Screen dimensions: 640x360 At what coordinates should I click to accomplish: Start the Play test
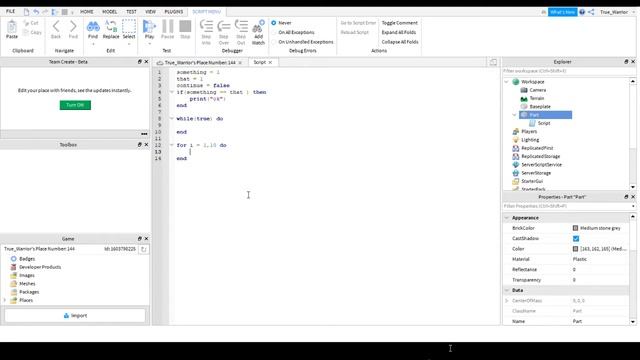tap(149, 27)
